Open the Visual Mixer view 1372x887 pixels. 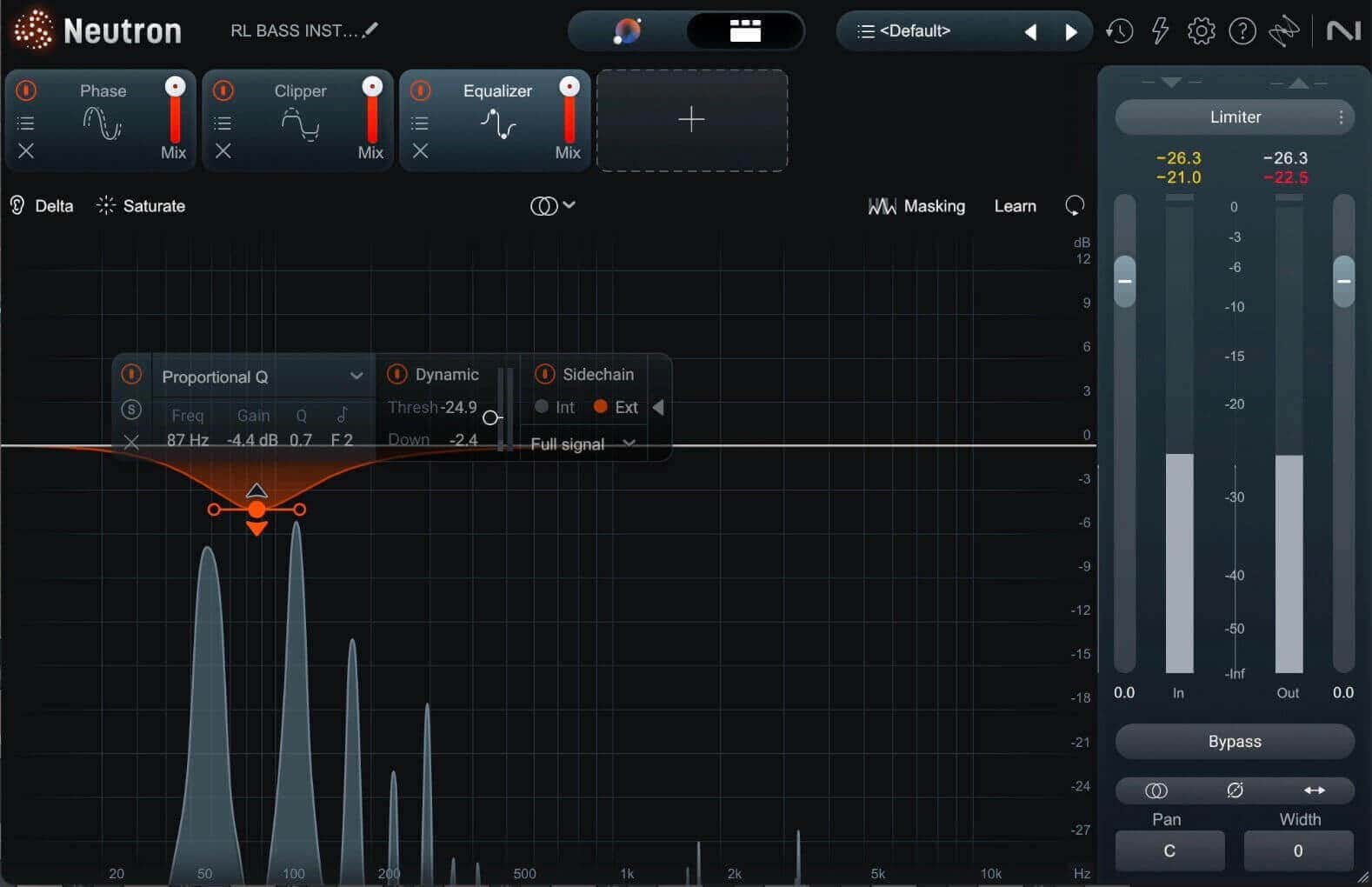coord(627,32)
